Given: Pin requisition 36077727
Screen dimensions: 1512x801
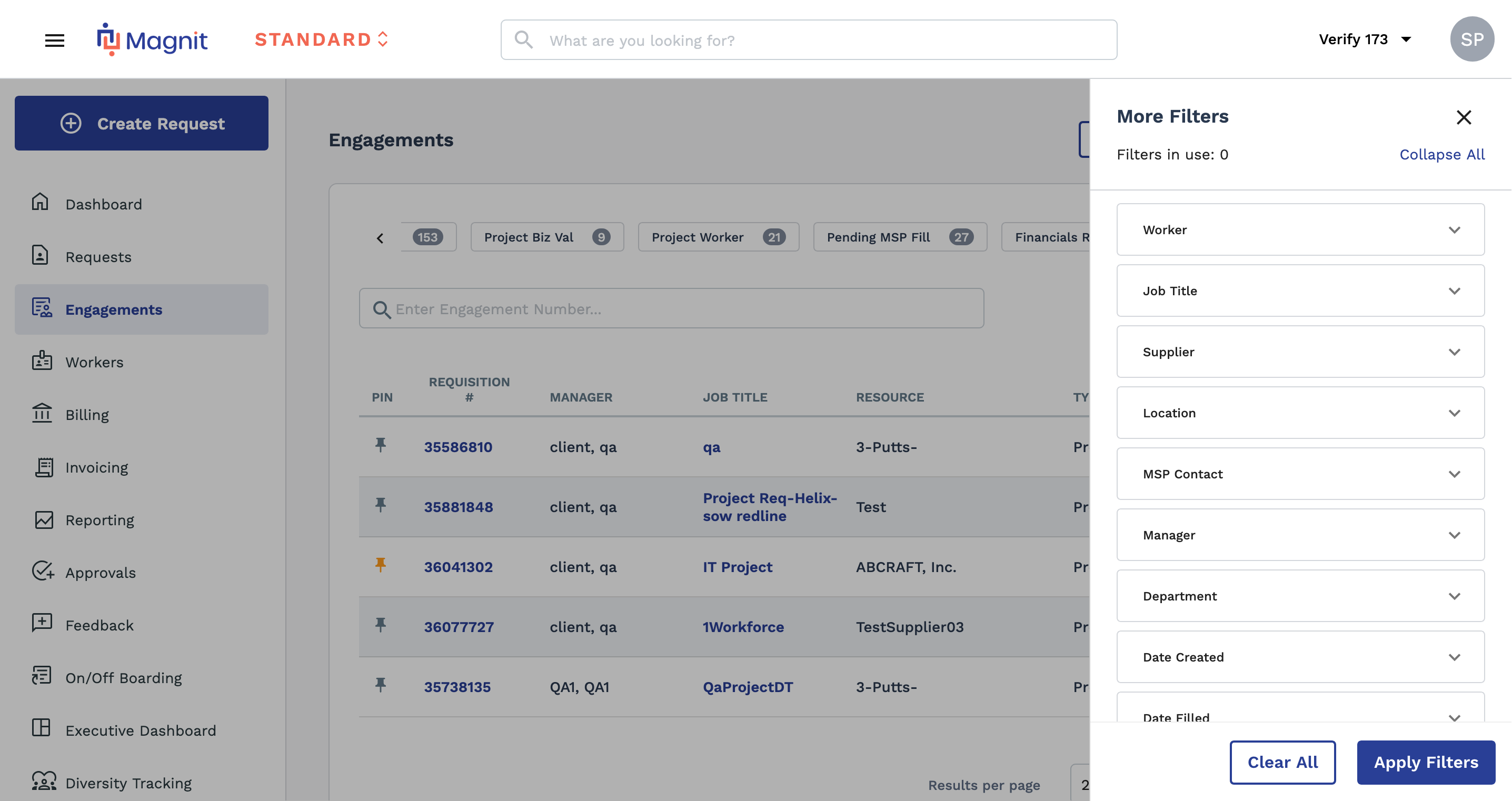Looking at the screenshot, I should (x=380, y=625).
